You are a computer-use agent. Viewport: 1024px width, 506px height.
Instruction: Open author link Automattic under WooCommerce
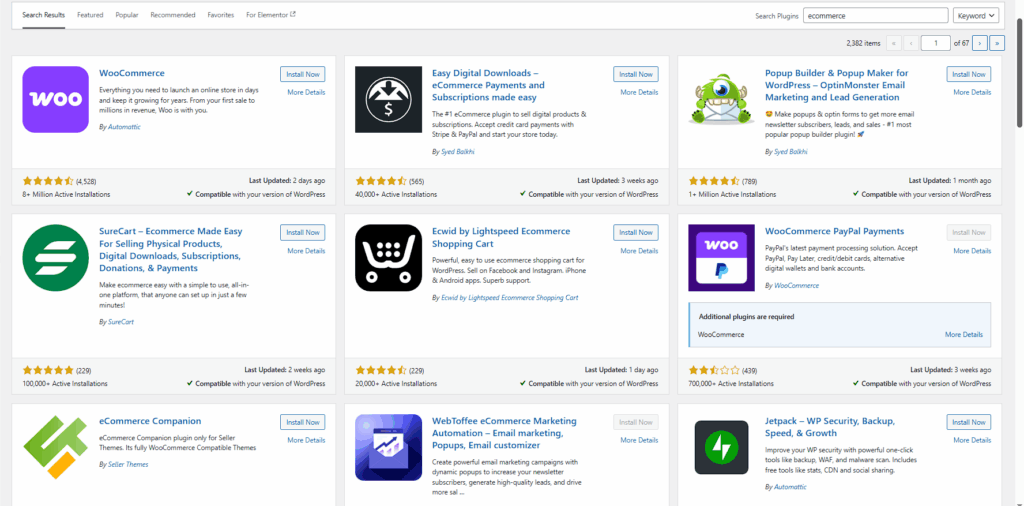point(124,127)
